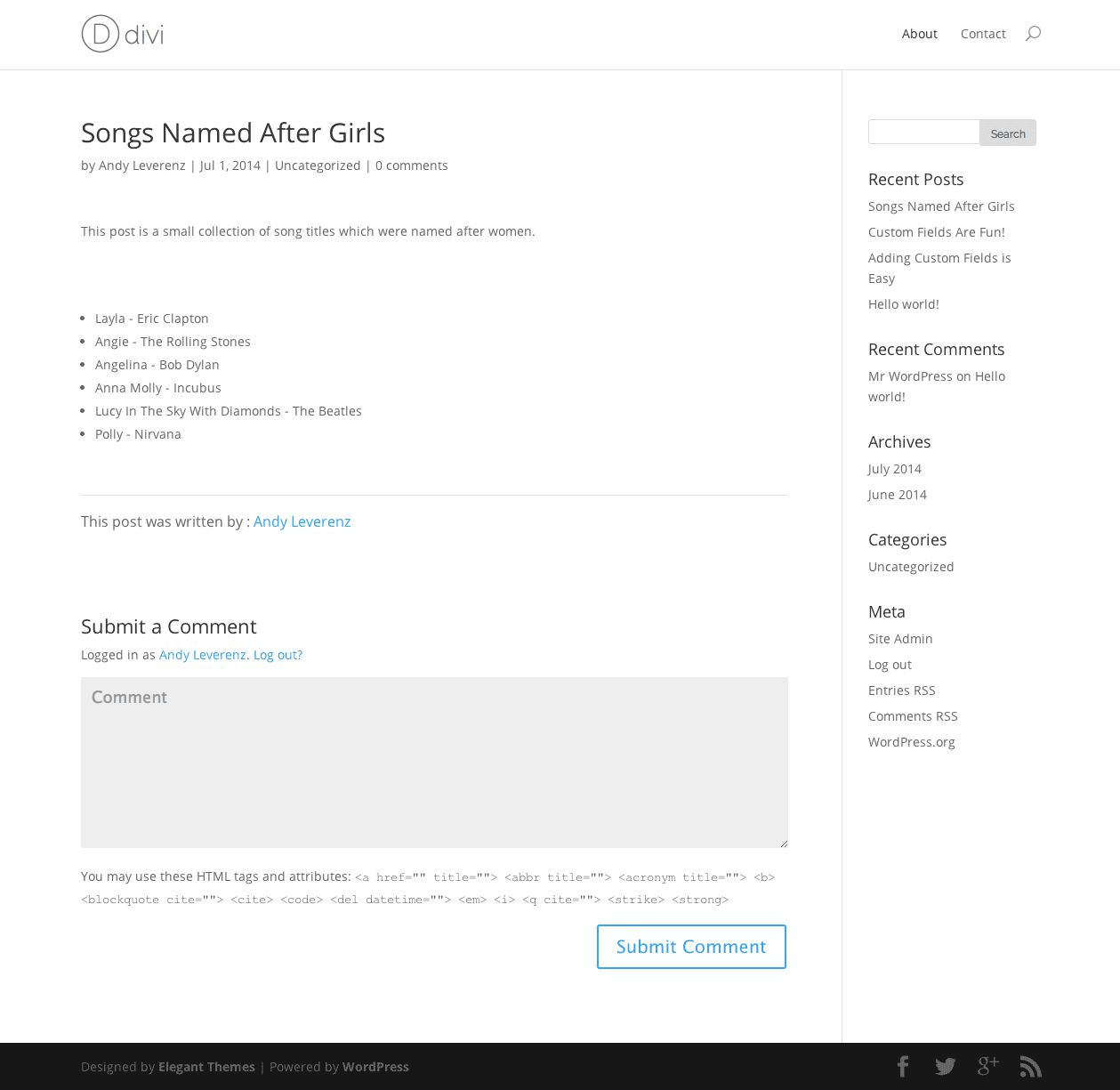Click the 'Categories' sidebar heading
The image size is (1120, 1090).
(907, 540)
